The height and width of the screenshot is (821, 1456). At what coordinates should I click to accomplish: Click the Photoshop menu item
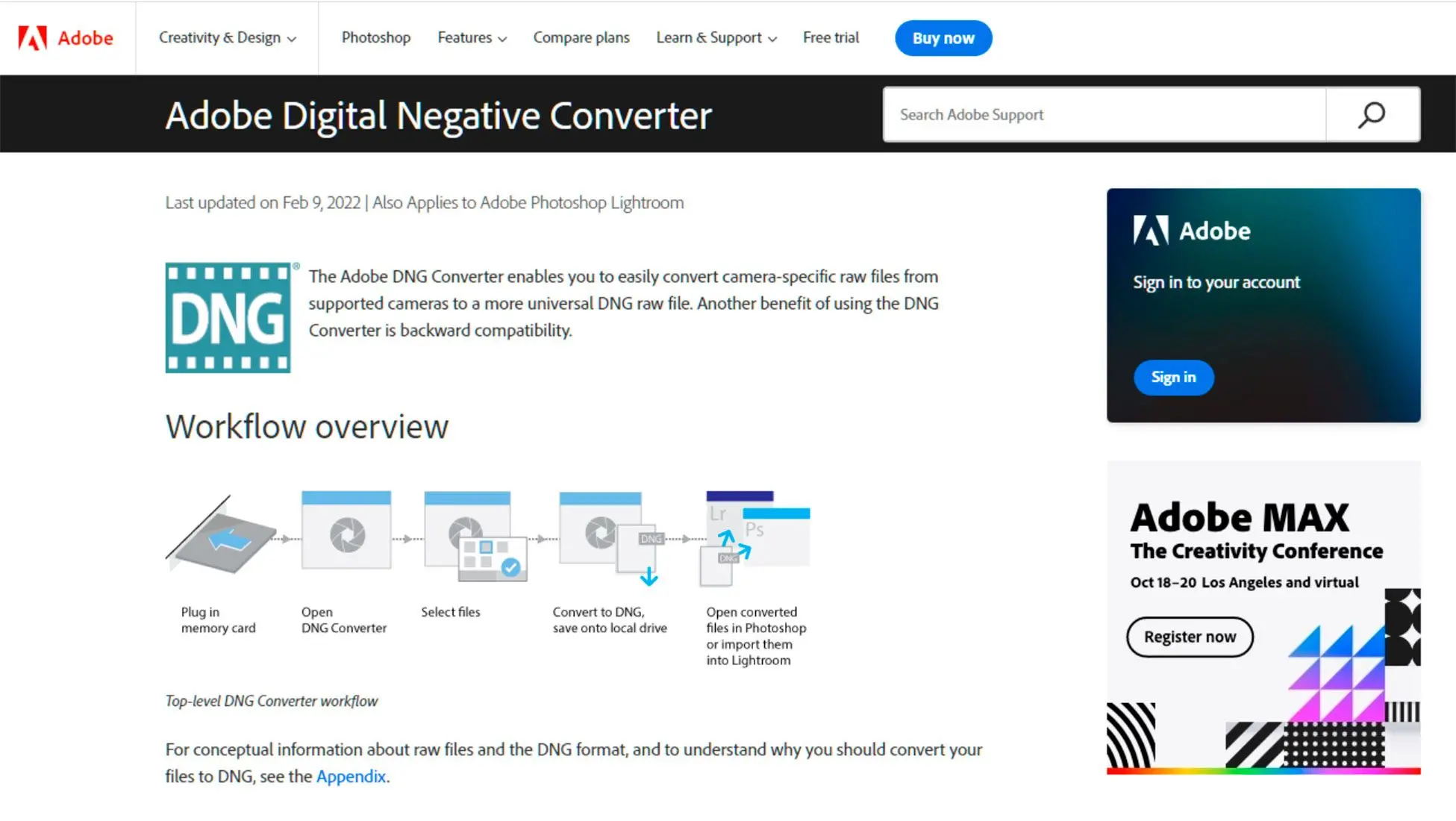coord(376,38)
